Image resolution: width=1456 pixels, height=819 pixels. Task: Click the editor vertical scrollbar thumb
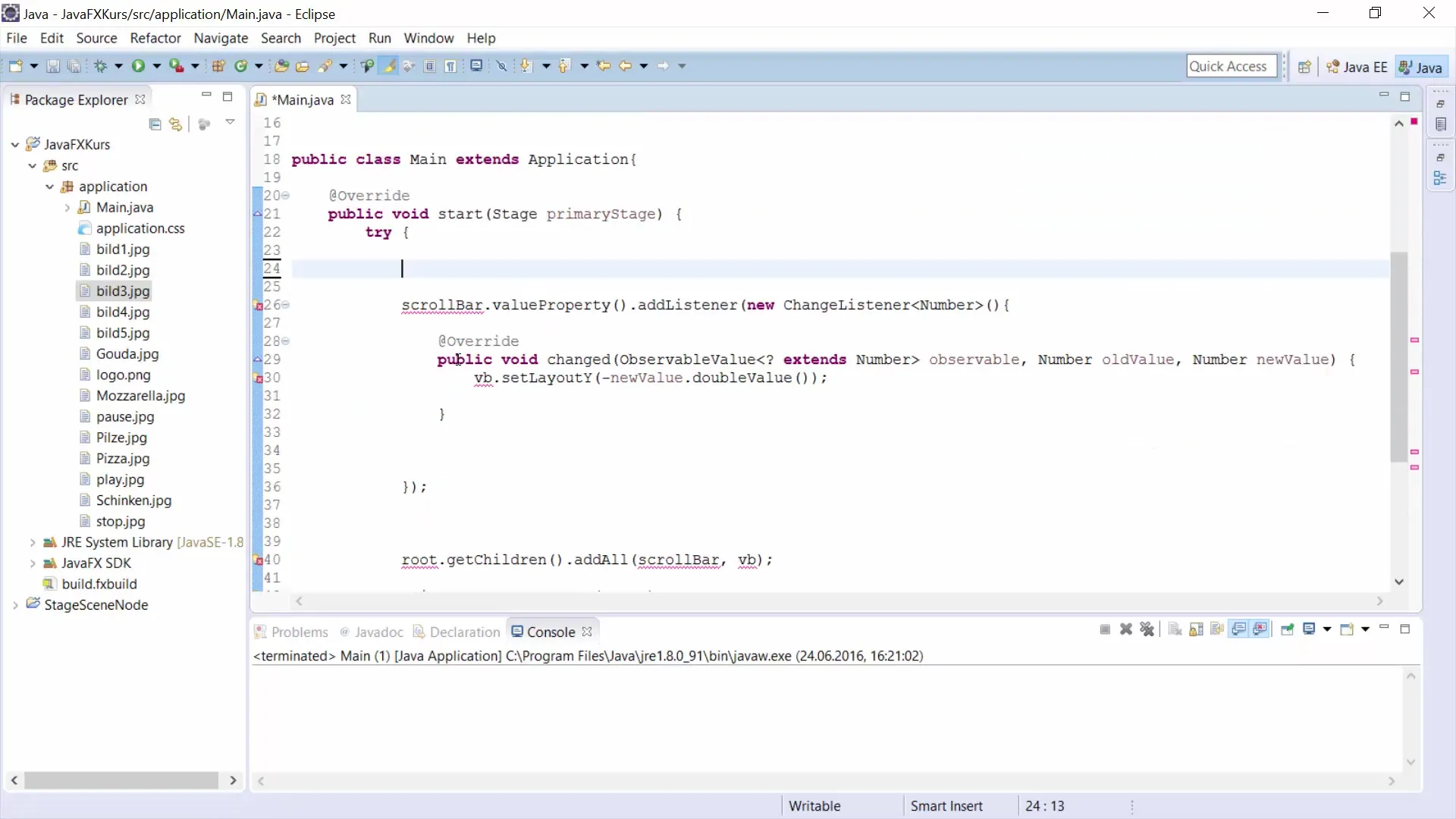[1399, 356]
